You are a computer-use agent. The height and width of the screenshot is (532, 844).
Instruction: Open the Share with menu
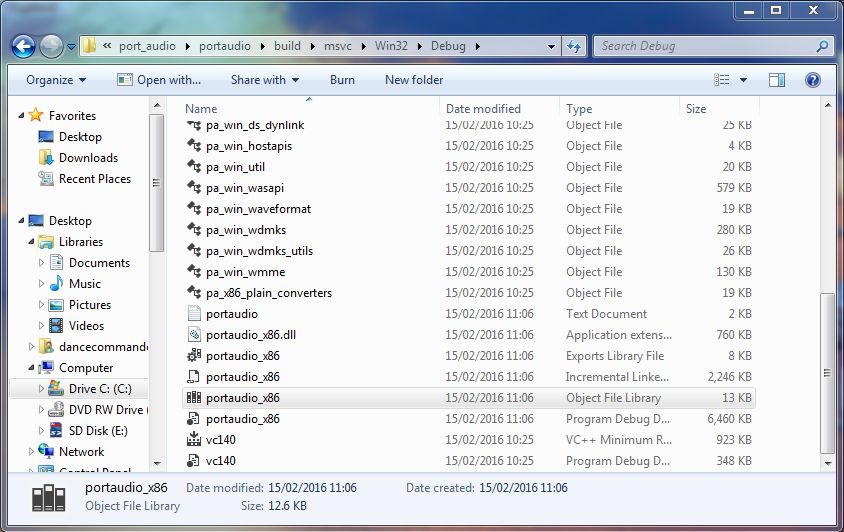265,80
